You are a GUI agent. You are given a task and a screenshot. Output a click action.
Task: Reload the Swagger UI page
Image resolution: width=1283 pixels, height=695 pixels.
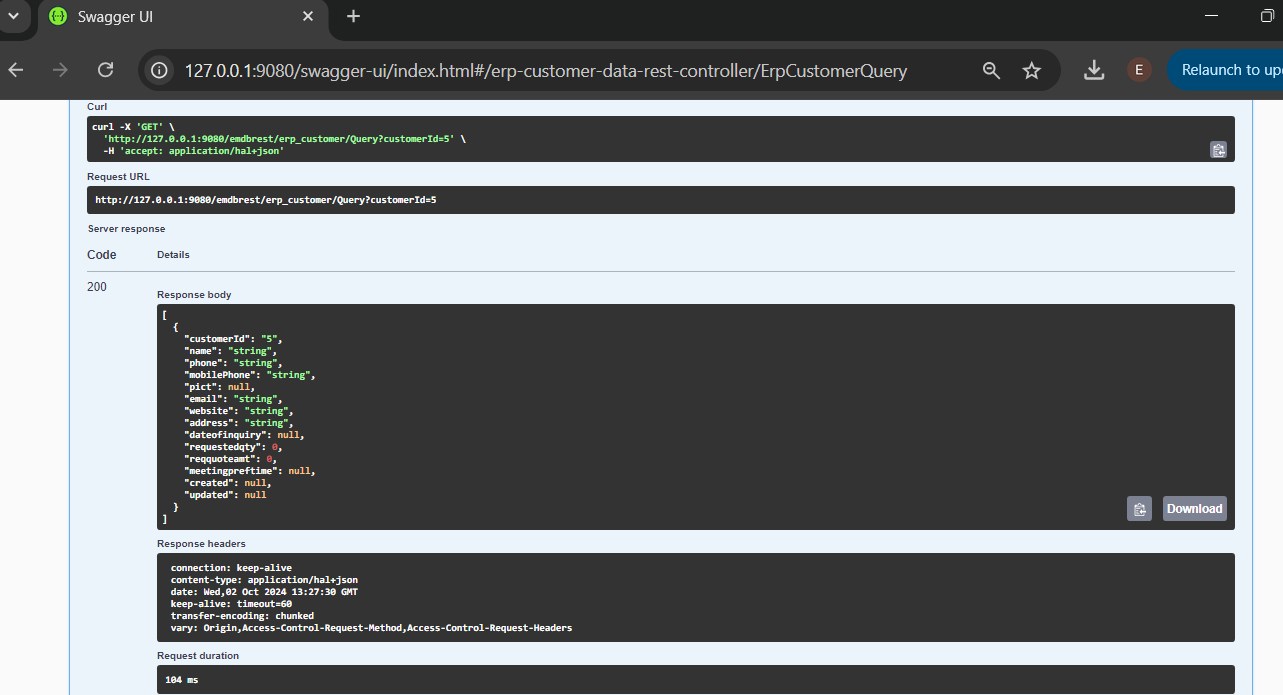(x=105, y=70)
